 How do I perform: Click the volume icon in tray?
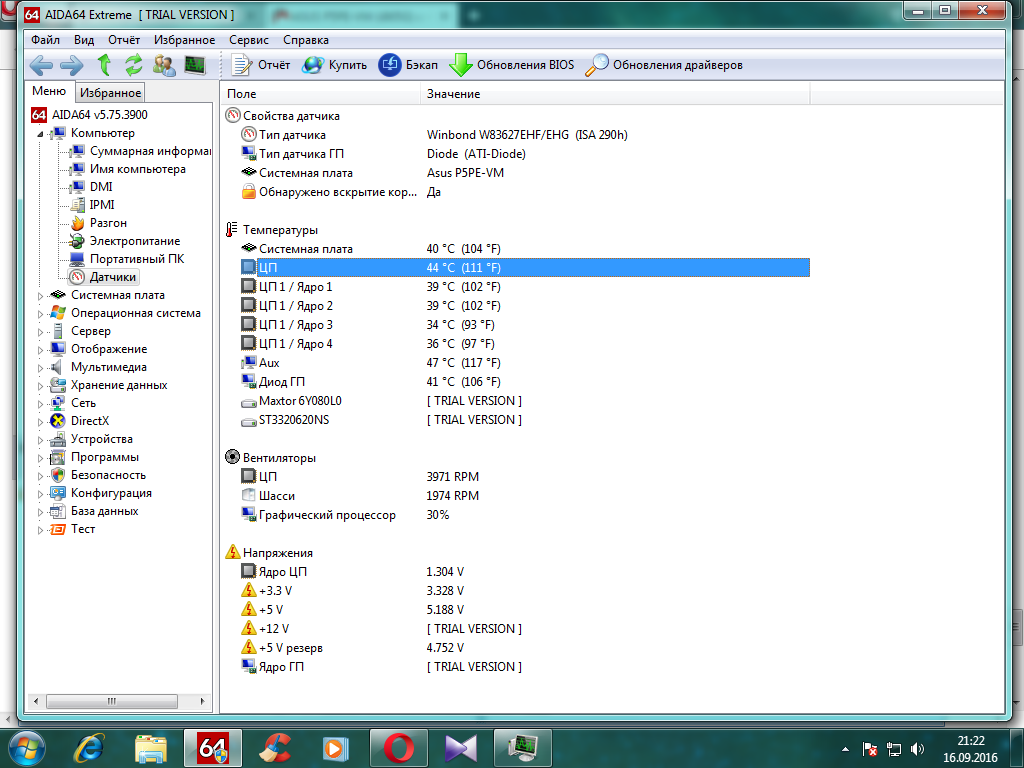pyautogui.click(x=918, y=749)
